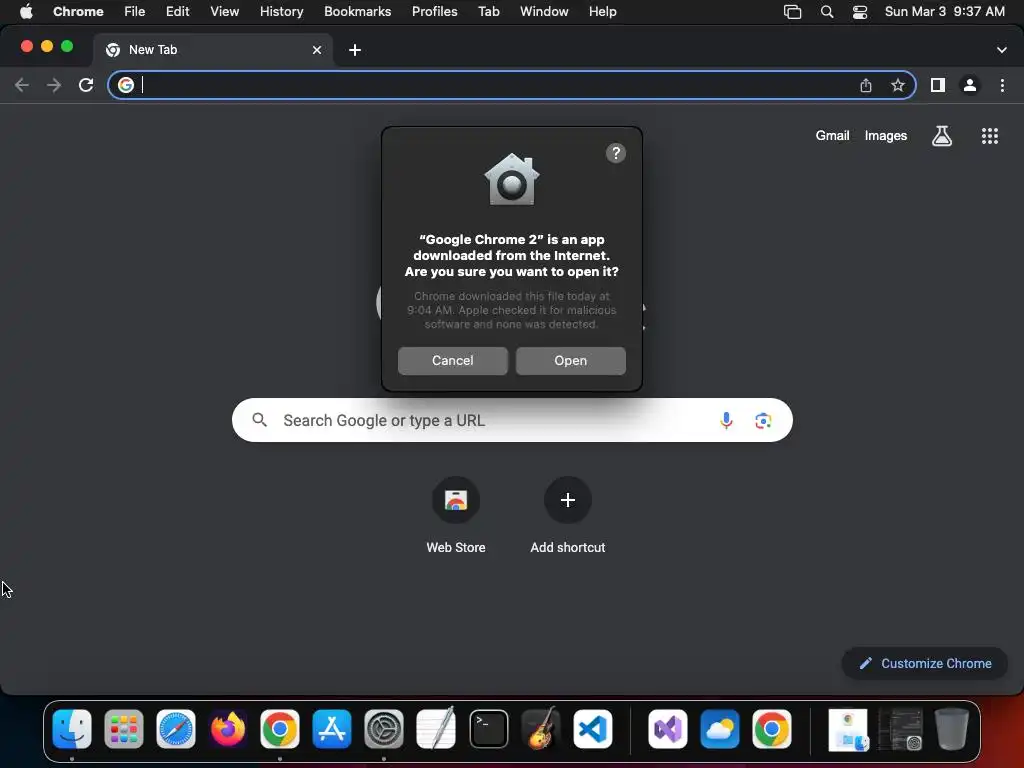Open System Settings from the Dock
Image resolution: width=1024 pixels, height=768 pixels.
tap(384, 729)
